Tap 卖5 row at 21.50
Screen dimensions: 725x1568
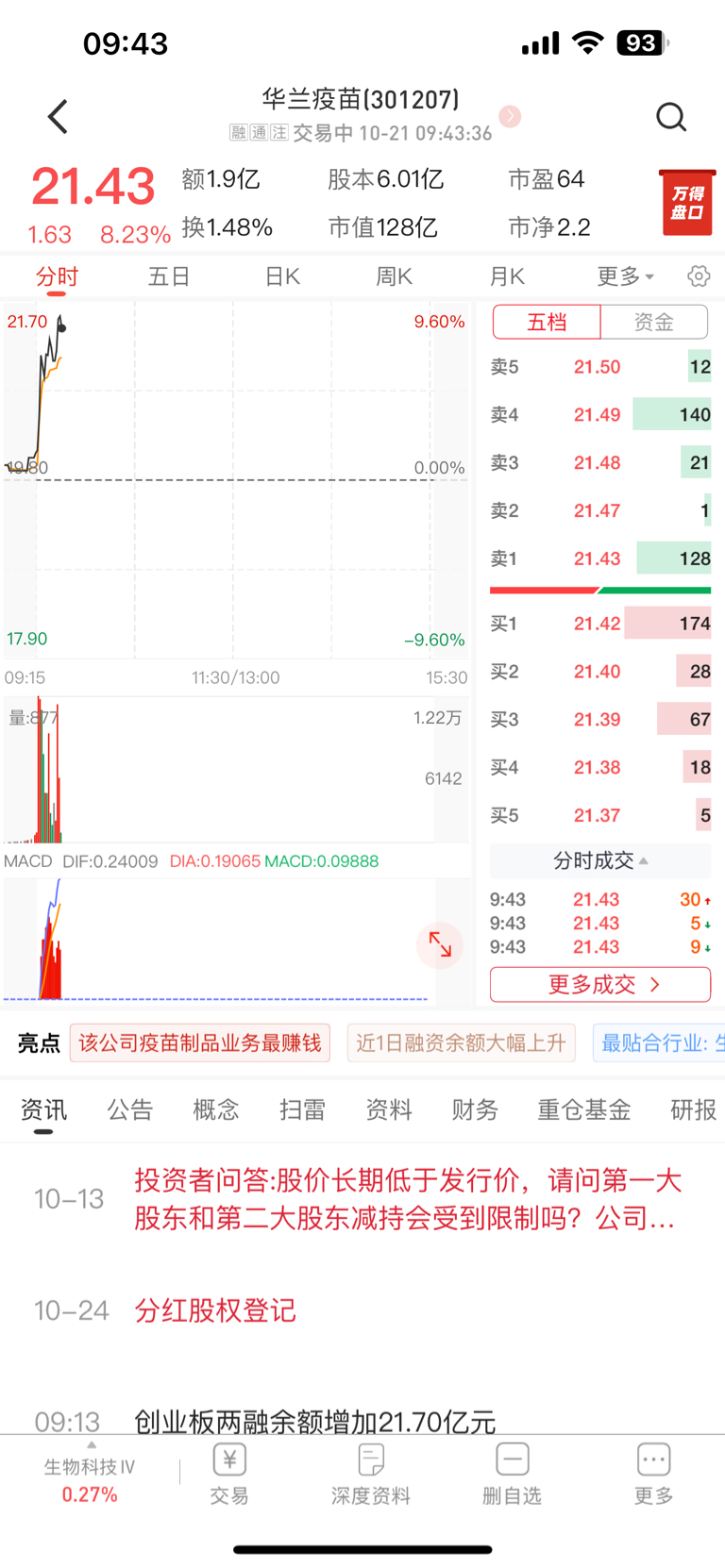point(600,367)
